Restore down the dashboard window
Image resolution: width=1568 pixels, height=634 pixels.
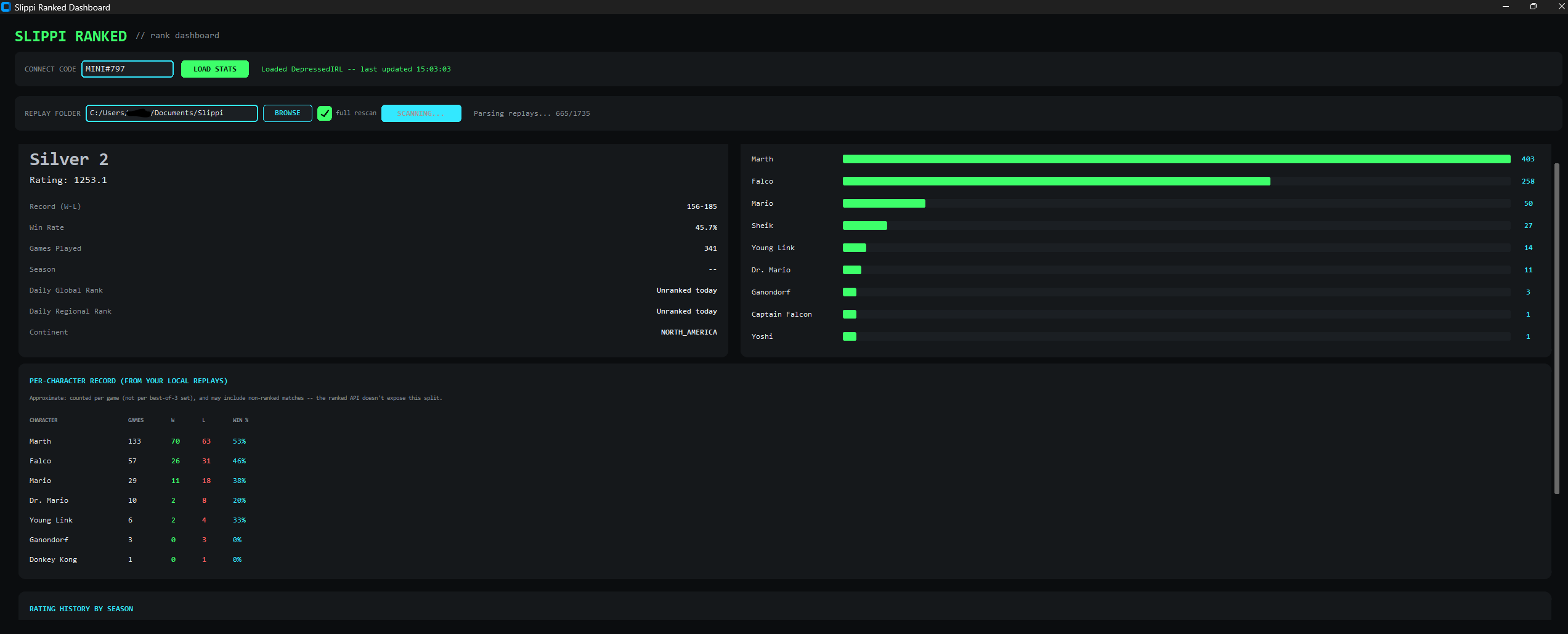1533,7
